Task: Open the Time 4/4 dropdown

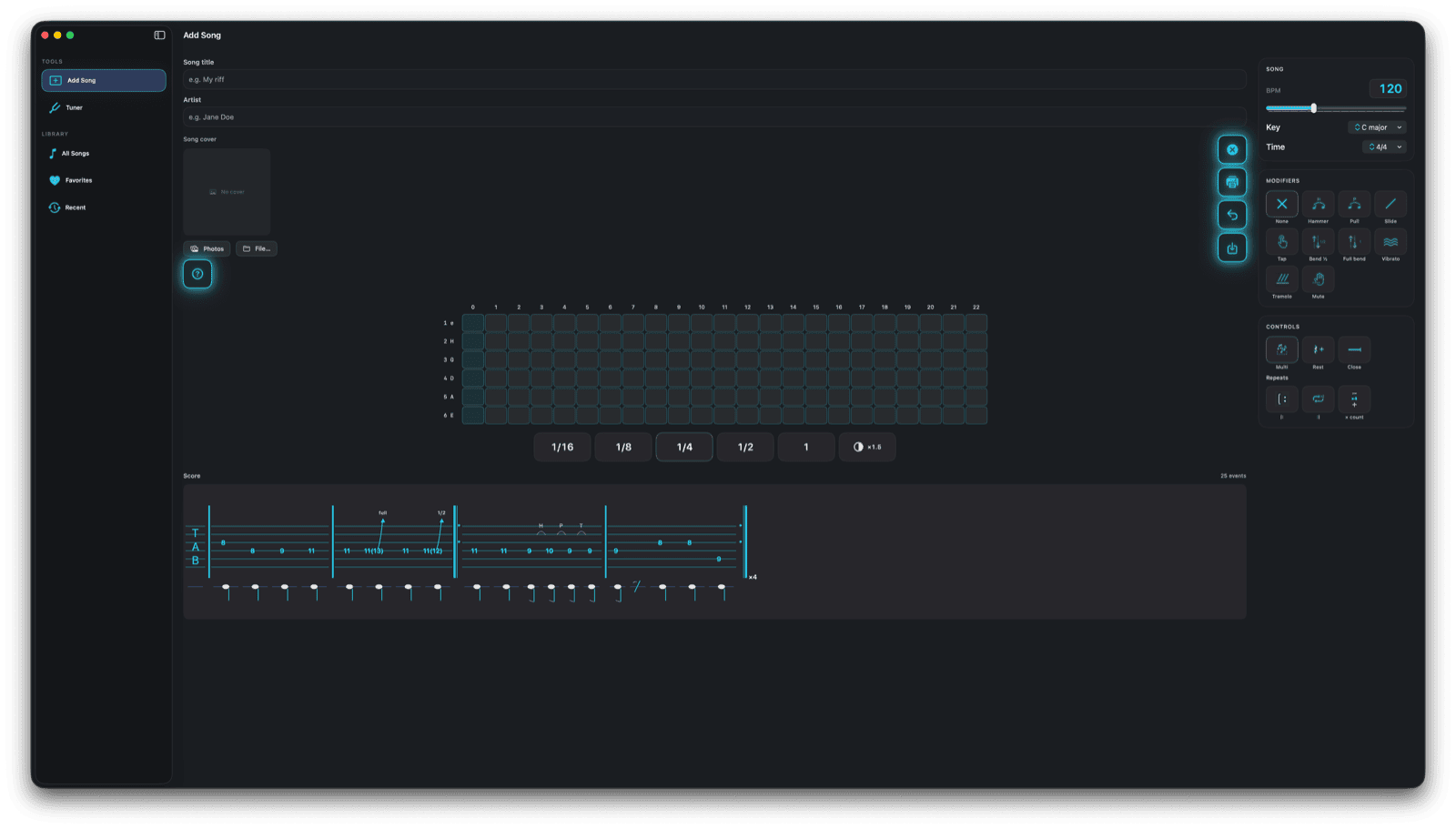Action: point(1384,147)
